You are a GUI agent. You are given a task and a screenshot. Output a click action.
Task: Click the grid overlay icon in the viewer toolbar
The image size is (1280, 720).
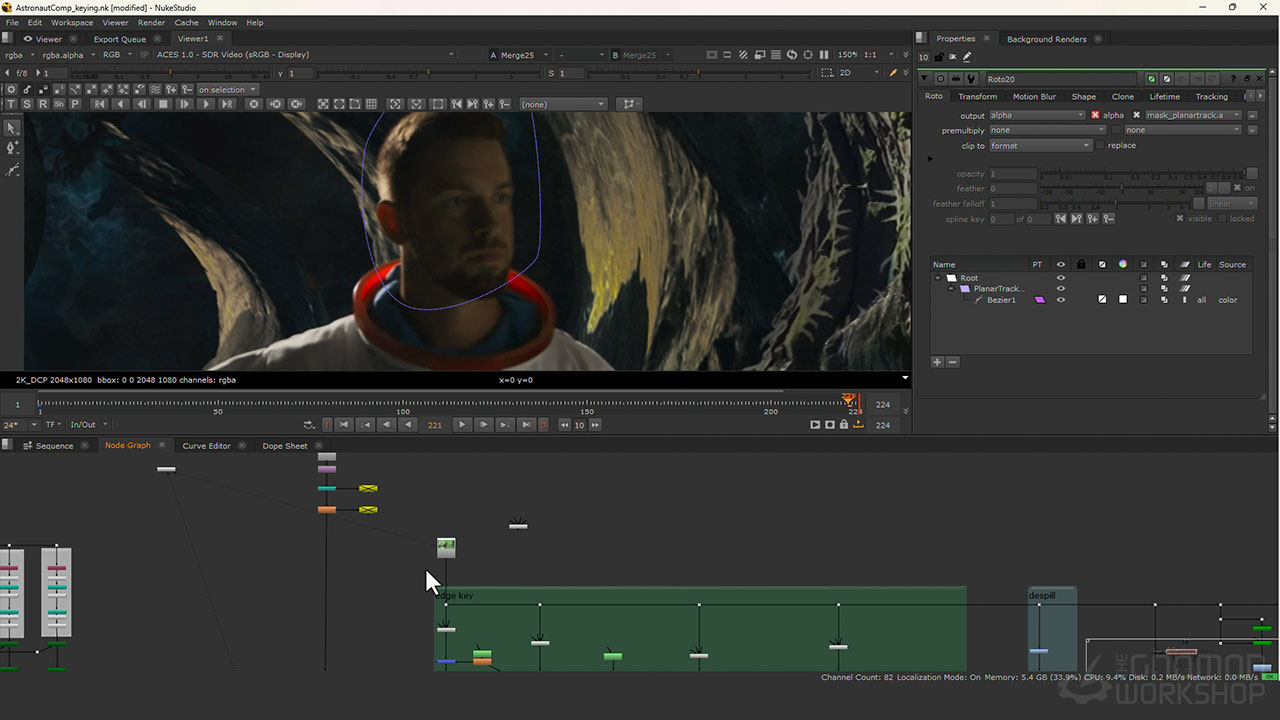click(372, 103)
